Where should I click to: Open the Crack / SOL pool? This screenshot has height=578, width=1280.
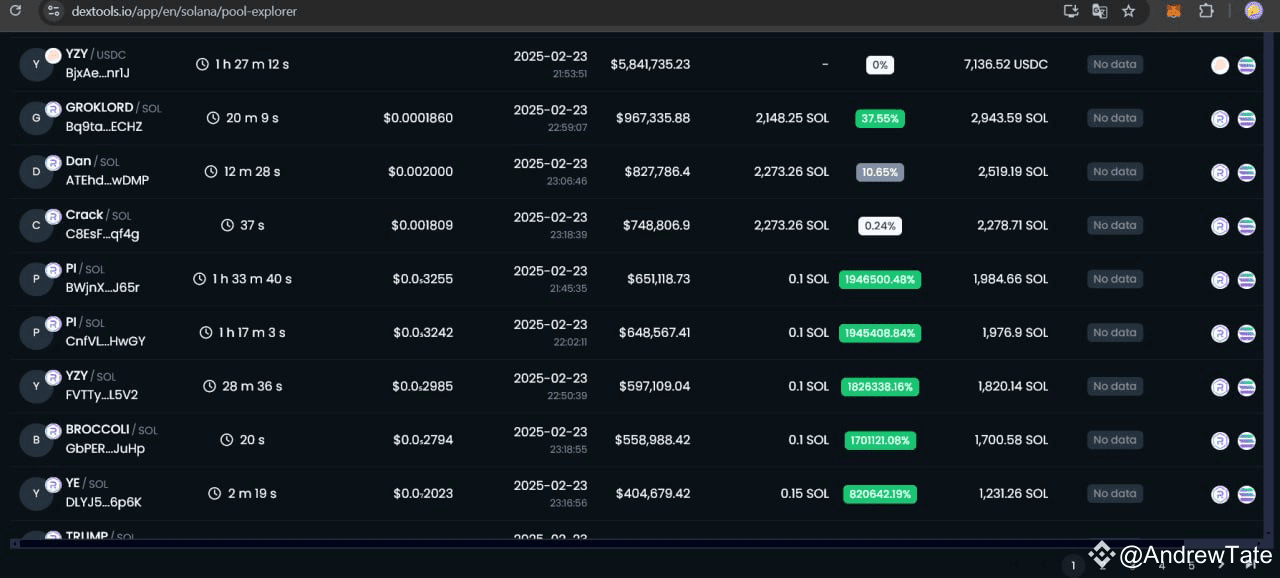98,215
